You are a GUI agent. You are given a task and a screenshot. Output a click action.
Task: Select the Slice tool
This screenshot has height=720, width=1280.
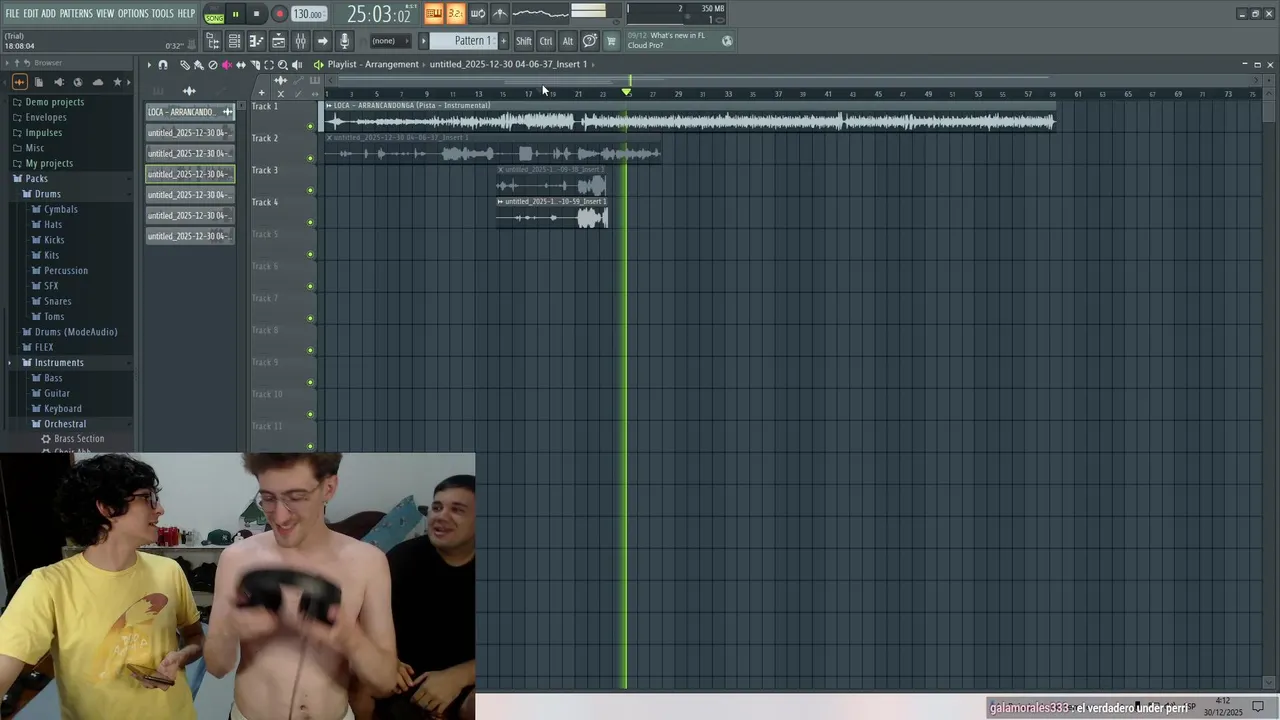pos(255,64)
